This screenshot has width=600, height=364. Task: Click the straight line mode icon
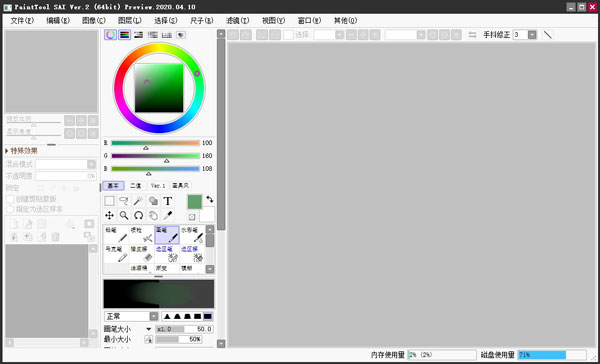click(548, 35)
